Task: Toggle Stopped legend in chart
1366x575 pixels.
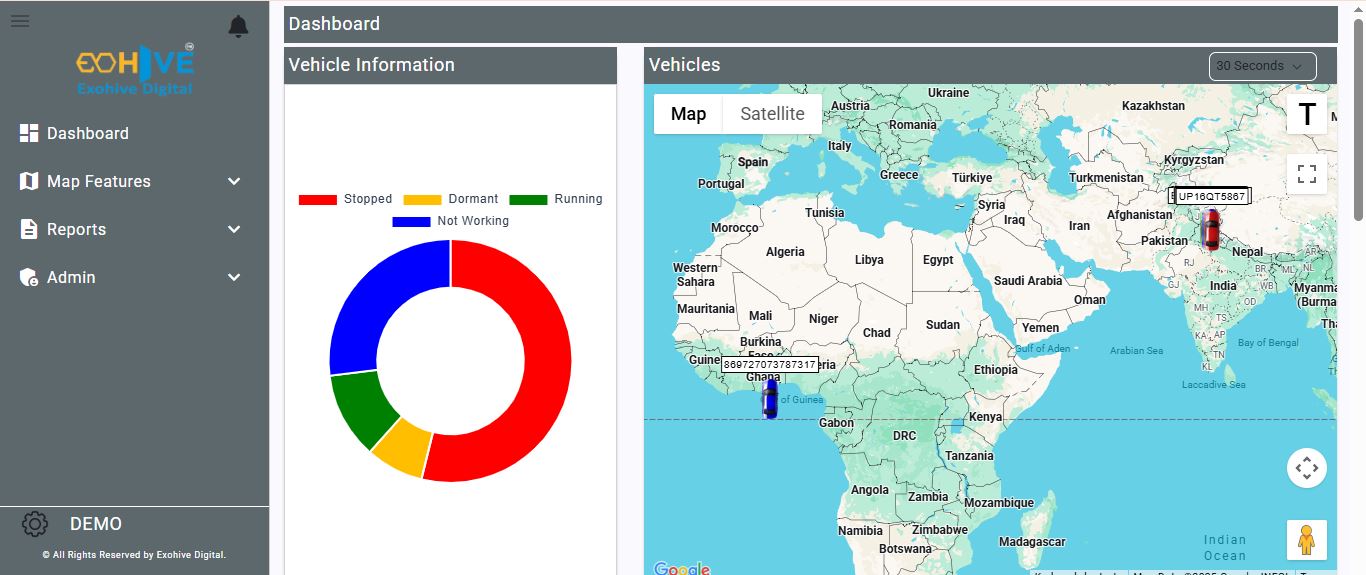Action: 345,199
